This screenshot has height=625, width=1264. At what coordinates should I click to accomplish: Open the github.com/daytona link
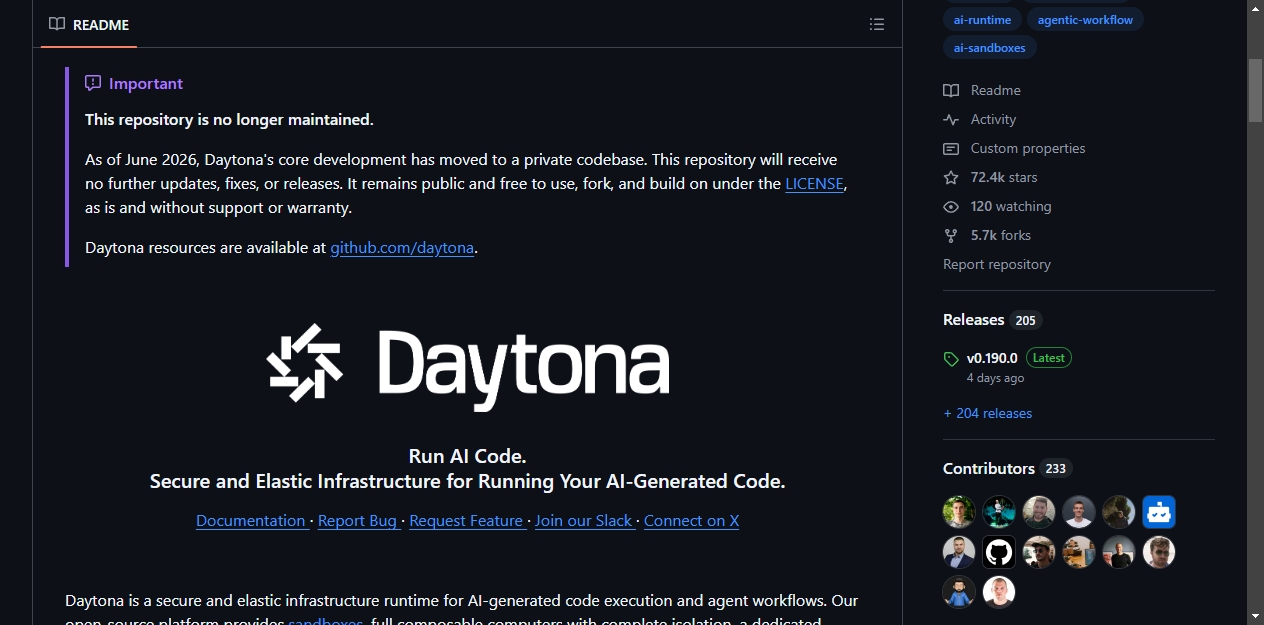402,248
